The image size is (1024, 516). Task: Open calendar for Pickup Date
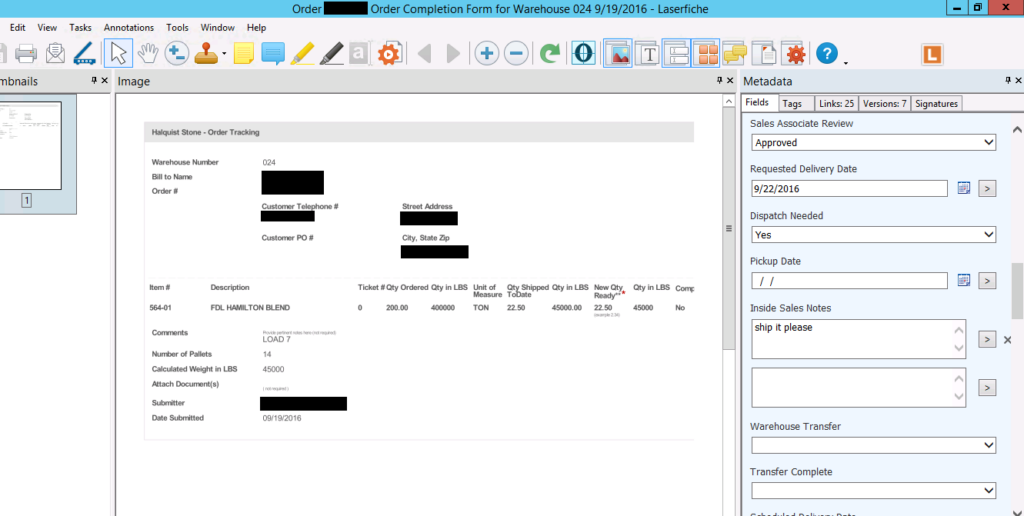coord(964,281)
